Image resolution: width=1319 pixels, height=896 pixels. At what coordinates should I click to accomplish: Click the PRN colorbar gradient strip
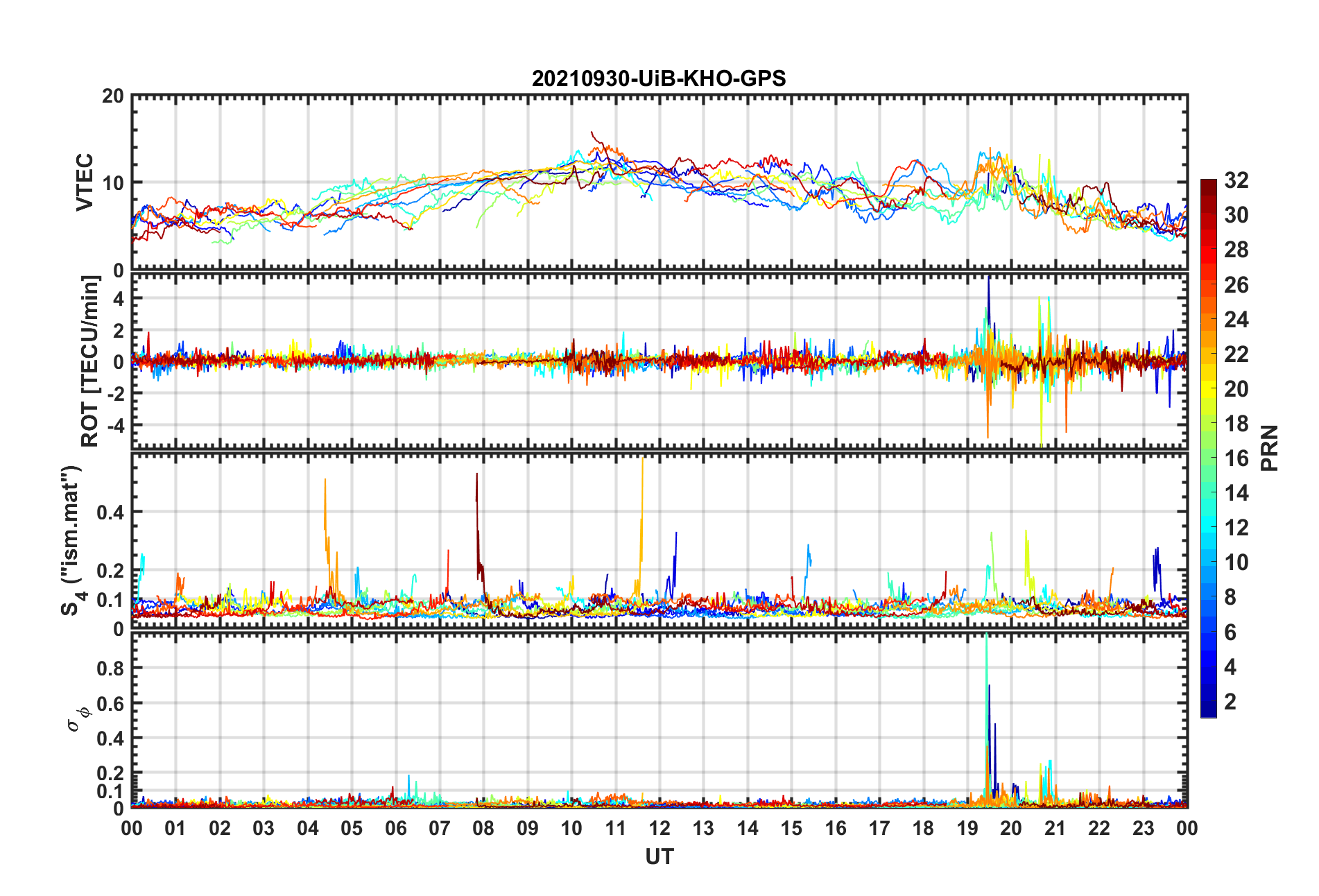(x=1208, y=448)
